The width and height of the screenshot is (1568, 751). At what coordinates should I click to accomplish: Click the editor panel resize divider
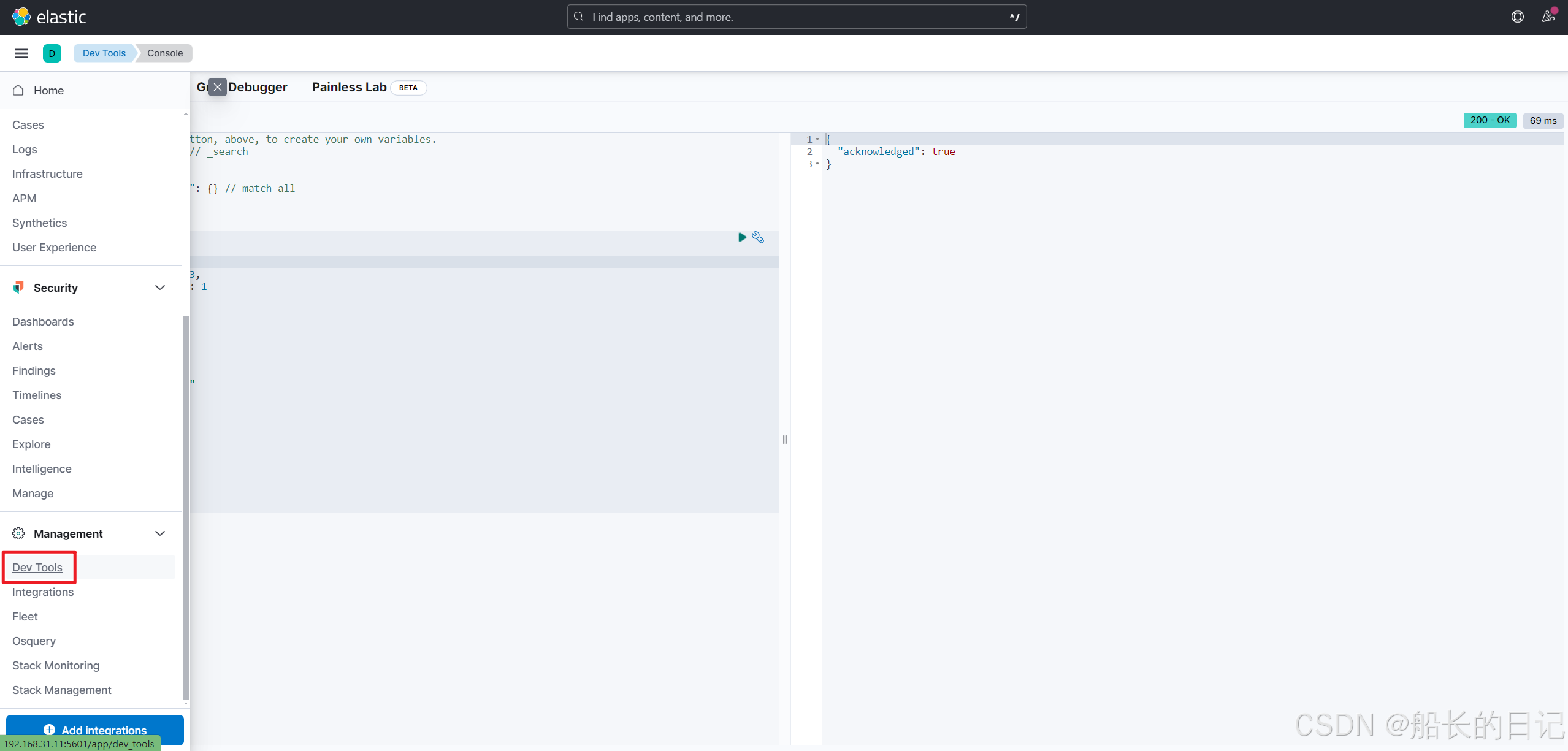click(x=785, y=440)
